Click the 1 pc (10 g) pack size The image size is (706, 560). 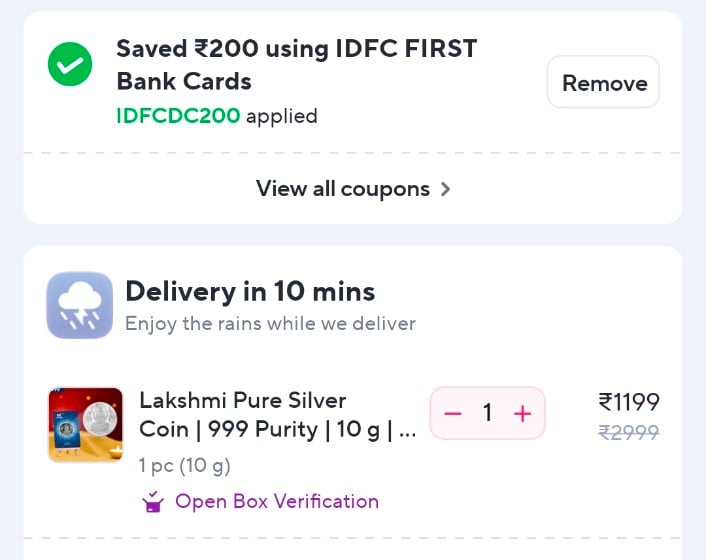coord(184,465)
